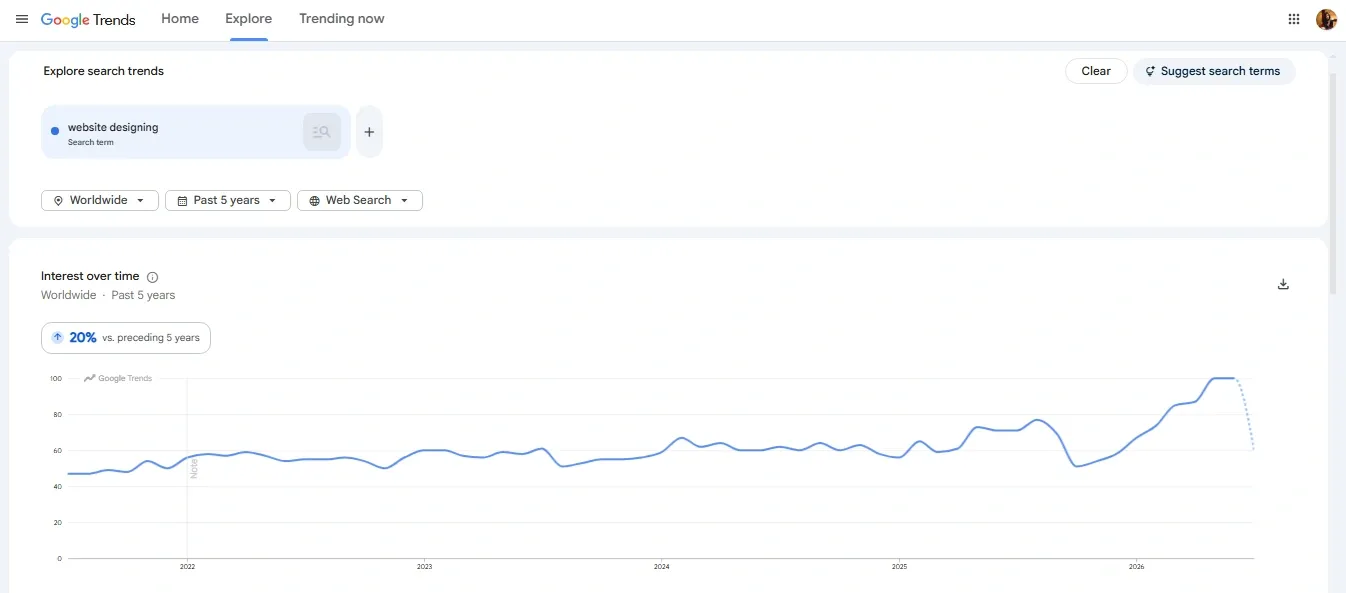The image size is (1346, 593).
Task: Click Suggest search terms button
Action: [x=1213, y=71]
